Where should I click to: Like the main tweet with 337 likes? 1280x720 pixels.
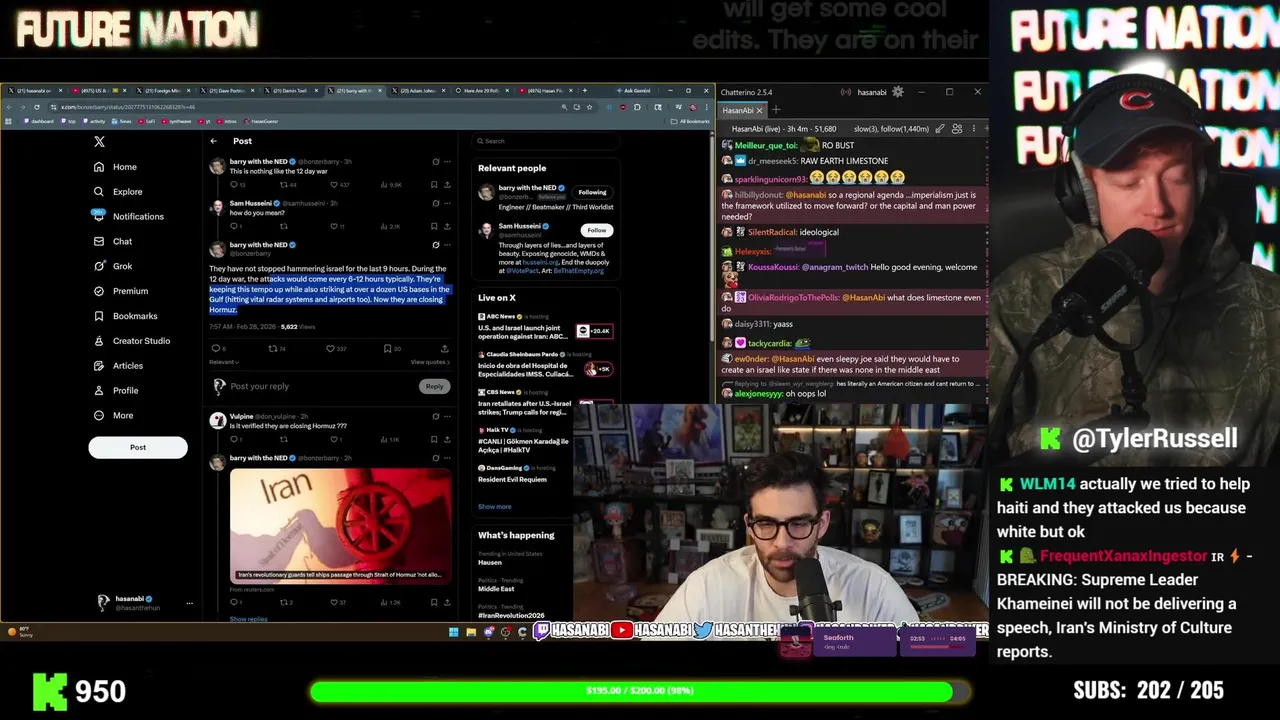[336, 348]
